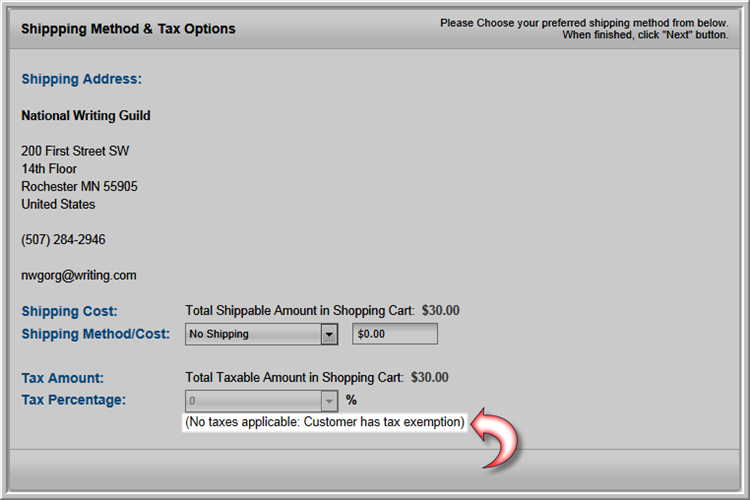
Task: Click the red curved arrow annotation
Action: (496, 439)
